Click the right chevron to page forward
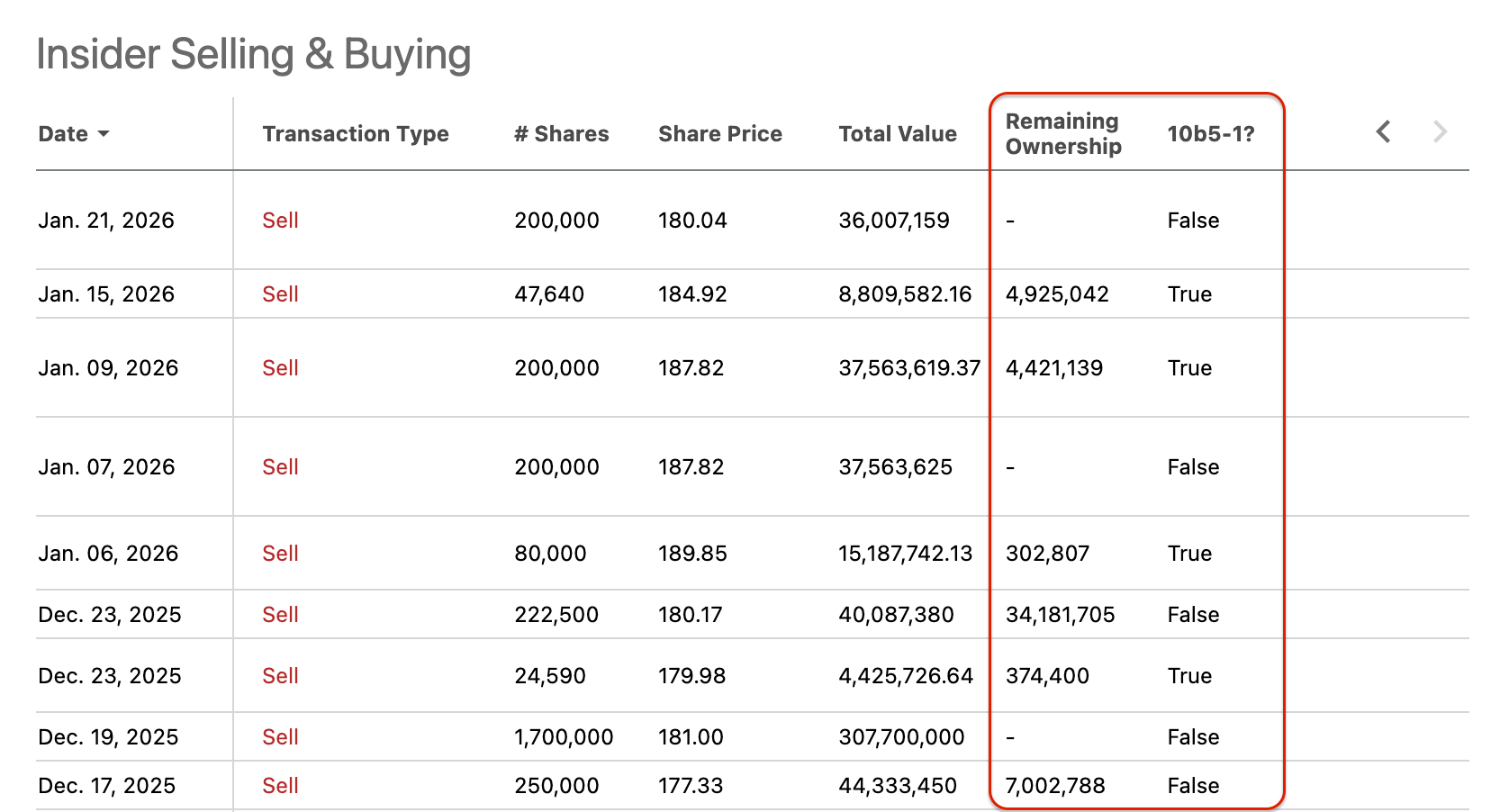The image size is (1509, 812). pyautogui.click(x=1440, y=132)
